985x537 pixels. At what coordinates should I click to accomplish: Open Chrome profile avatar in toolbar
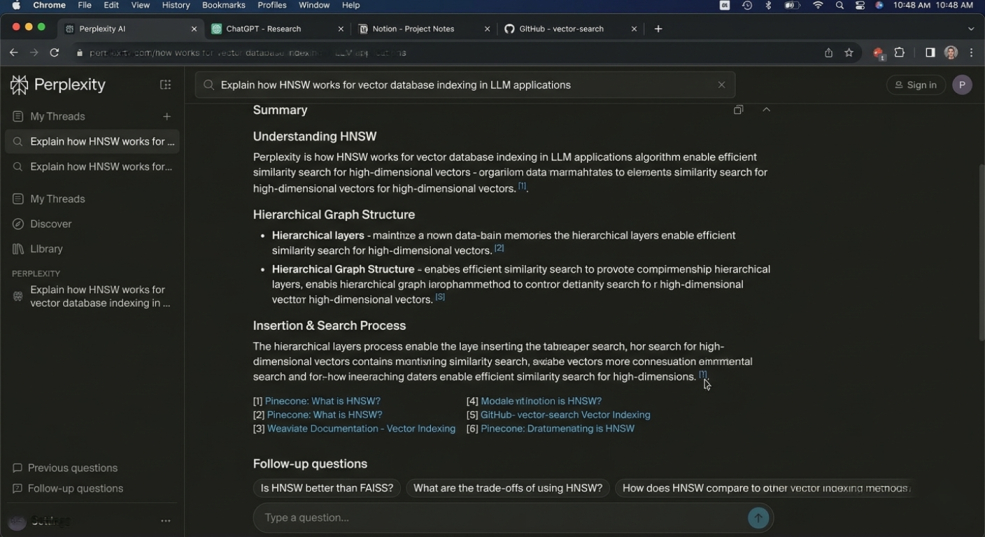[x=951, y=53]
